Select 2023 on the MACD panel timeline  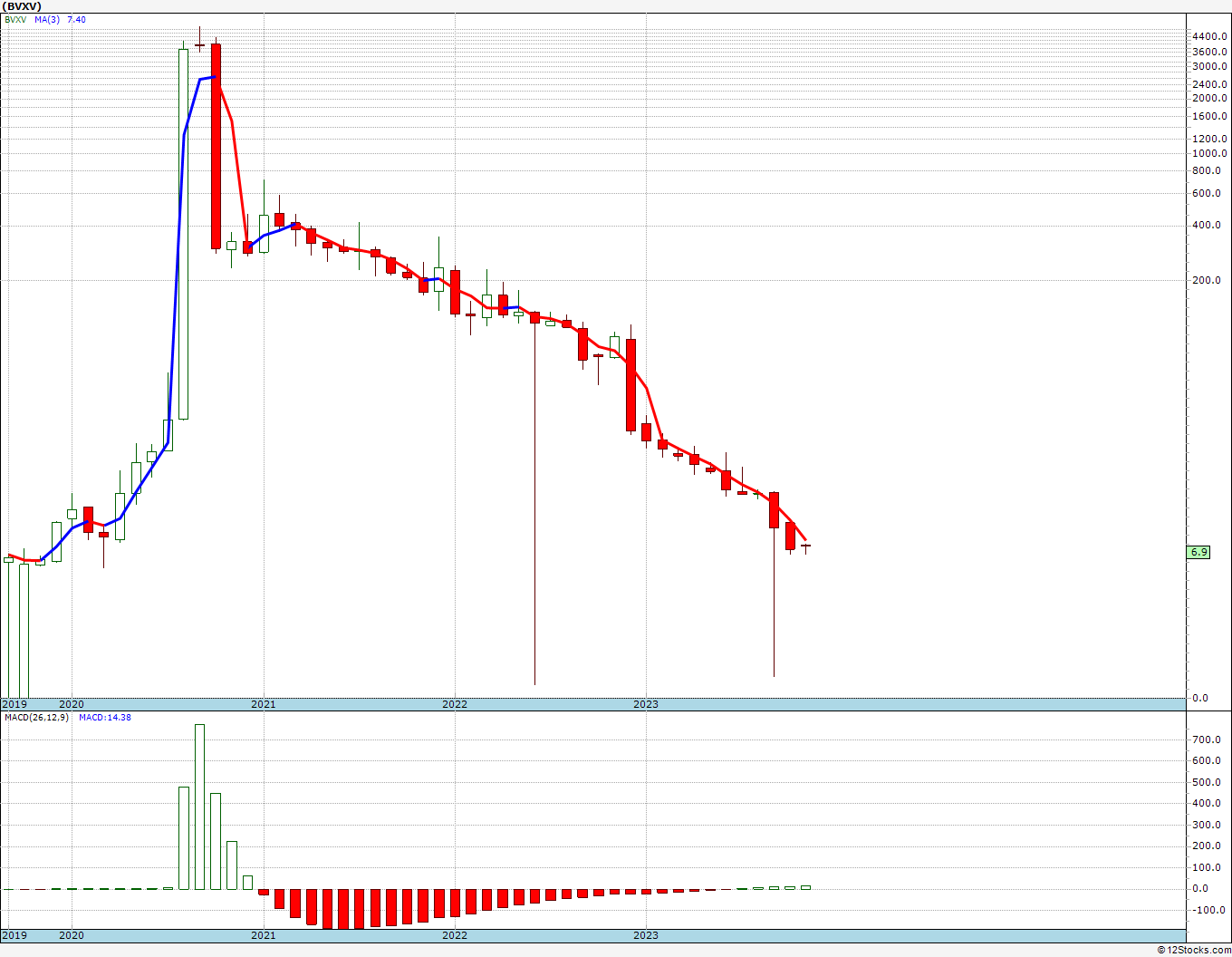[x=646, y=935]
